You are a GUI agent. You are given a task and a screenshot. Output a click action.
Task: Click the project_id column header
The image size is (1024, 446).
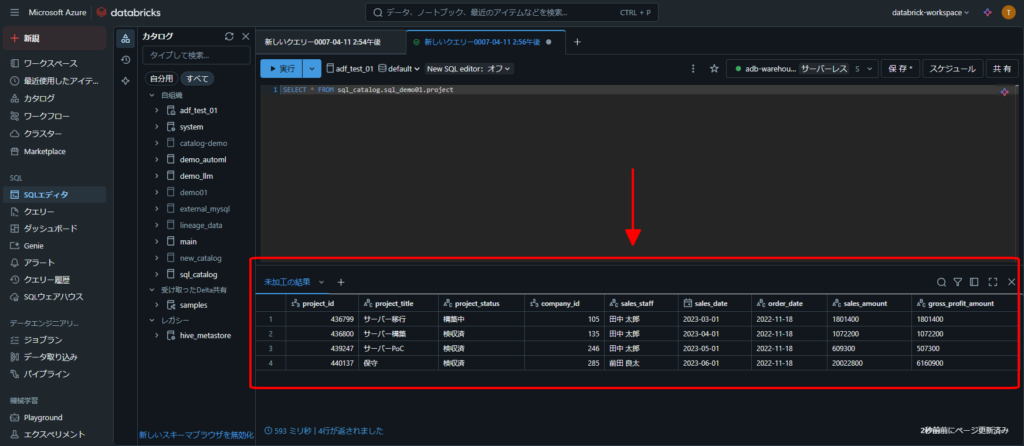[318, 303]
